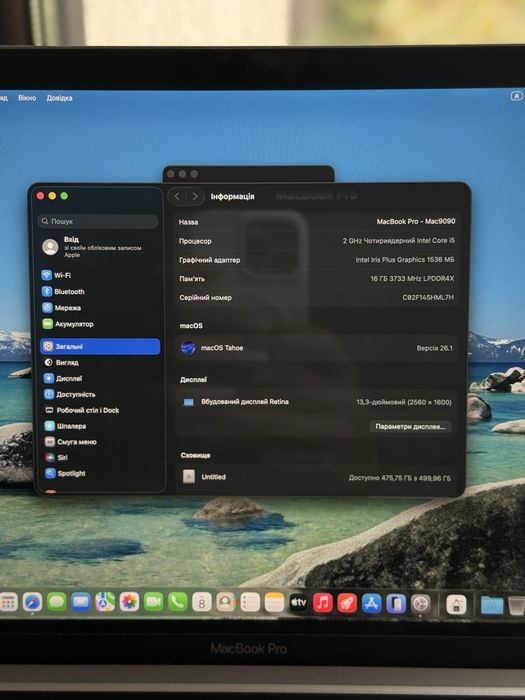Open Reminders from the Dock
Viewport: 525px width, 700px height.
coord(250,603)
